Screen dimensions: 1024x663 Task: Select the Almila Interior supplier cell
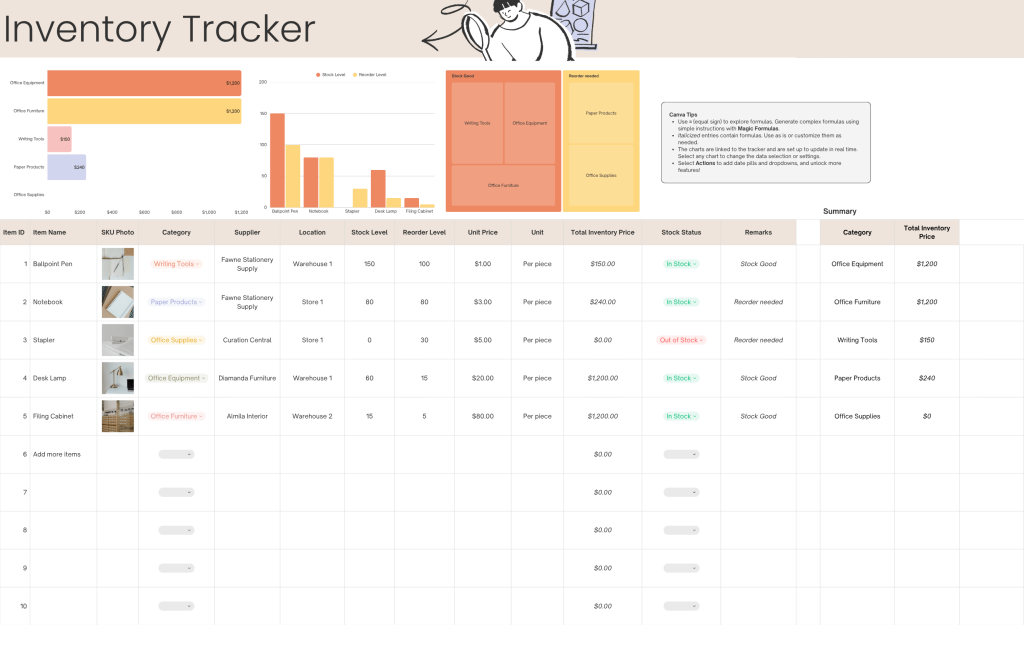247,416
